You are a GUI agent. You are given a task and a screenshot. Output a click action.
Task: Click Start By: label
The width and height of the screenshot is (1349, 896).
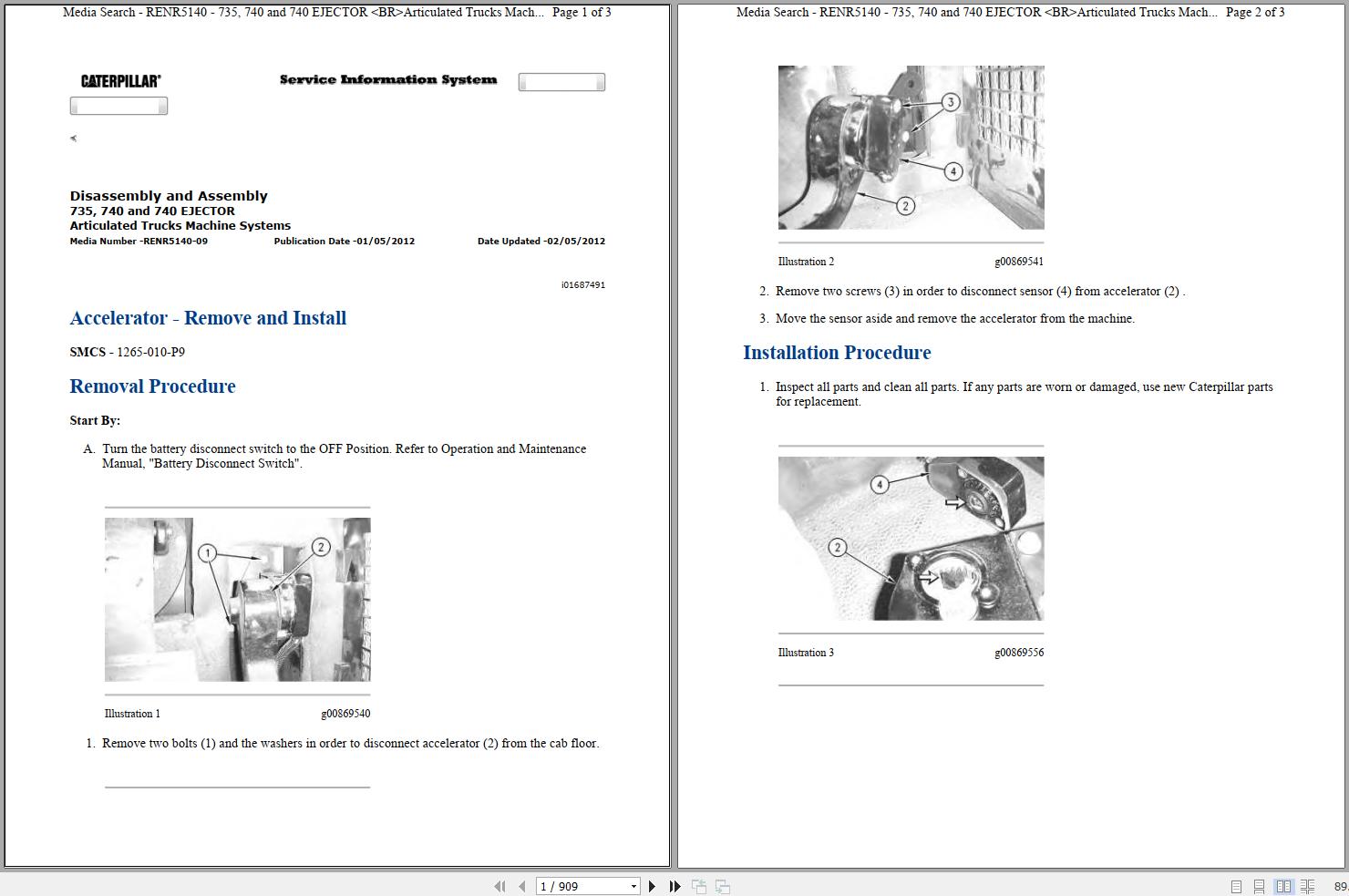click(x=95, y=420)
